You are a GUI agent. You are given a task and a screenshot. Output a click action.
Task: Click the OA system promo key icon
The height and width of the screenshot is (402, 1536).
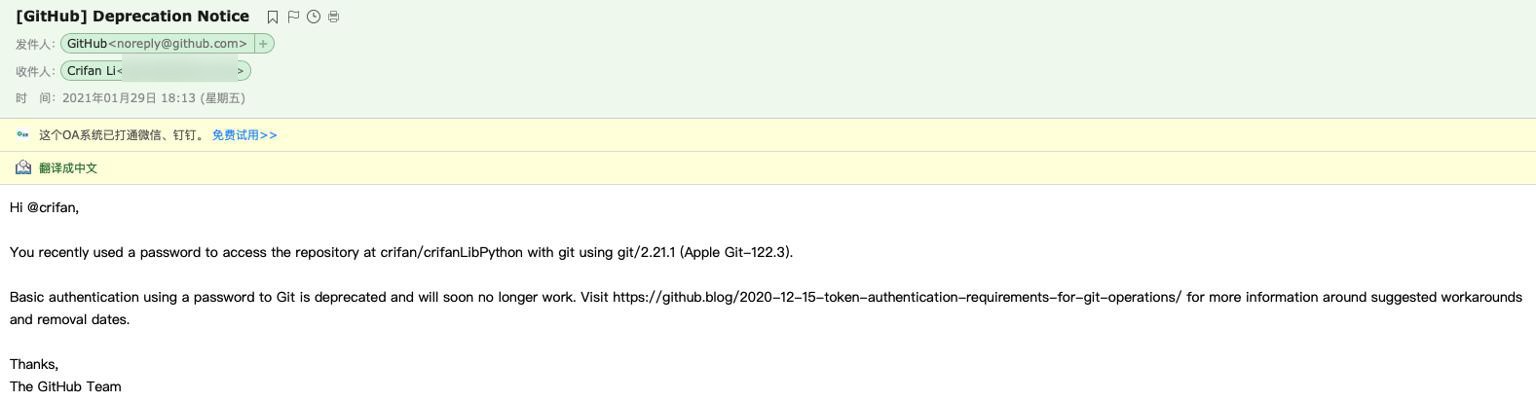coord(22,135)
